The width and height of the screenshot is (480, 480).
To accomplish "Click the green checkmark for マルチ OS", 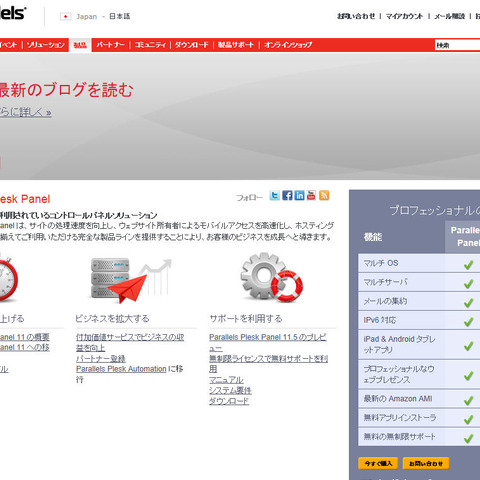I will tap(468, 265).
